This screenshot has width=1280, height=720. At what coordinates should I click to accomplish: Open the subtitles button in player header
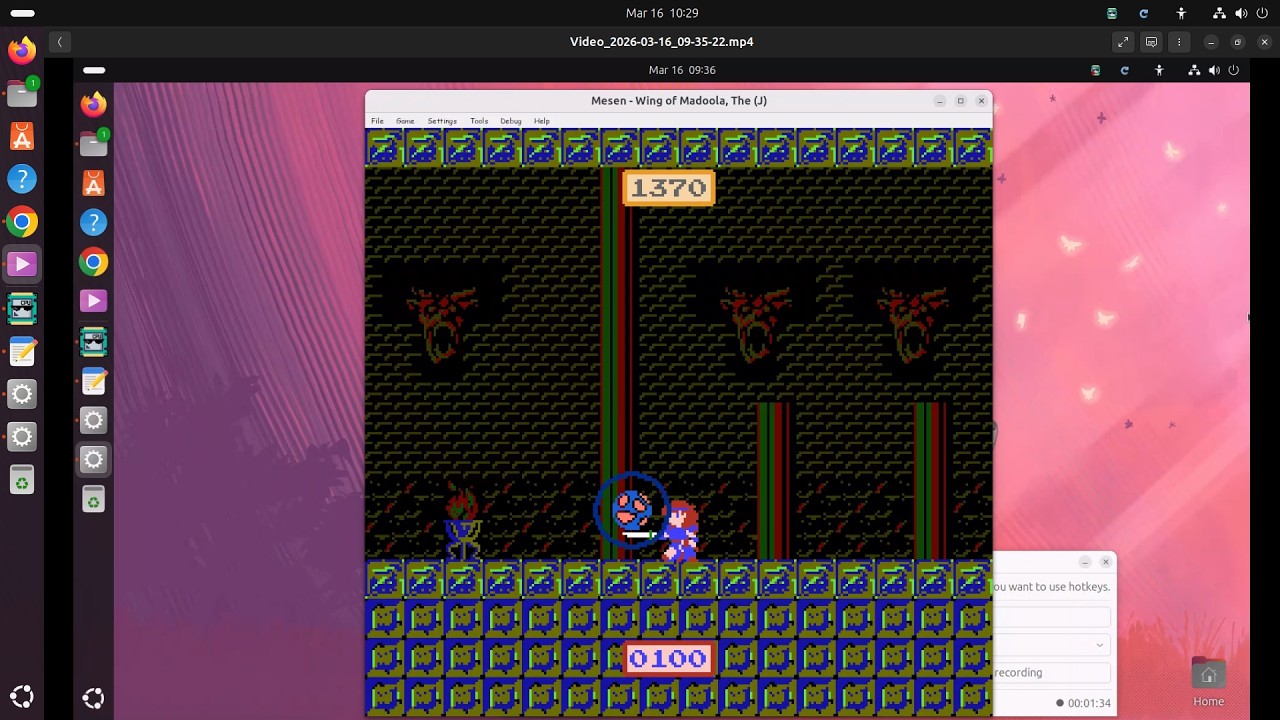1151,42
